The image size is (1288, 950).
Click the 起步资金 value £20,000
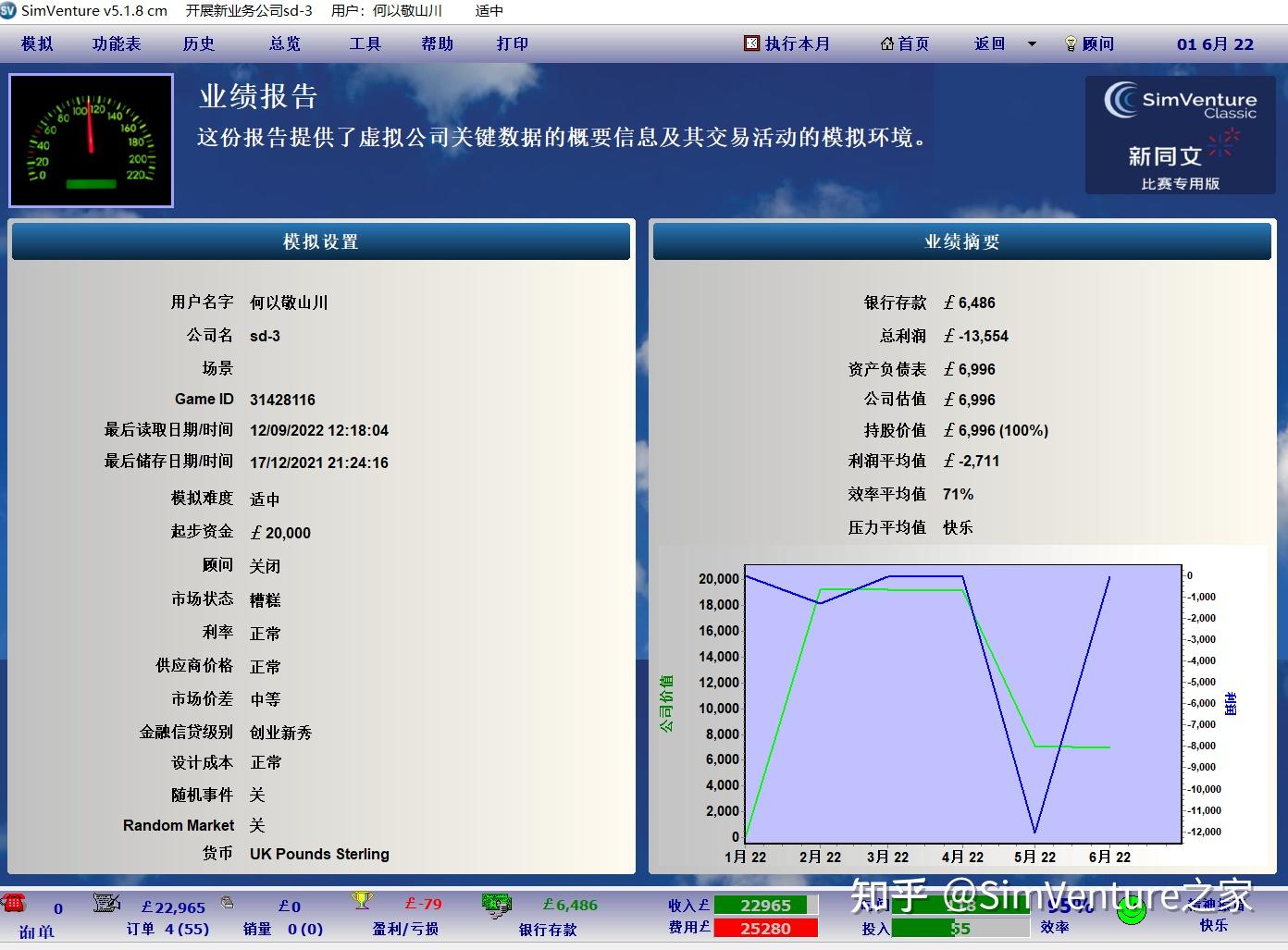pos(280,533)
